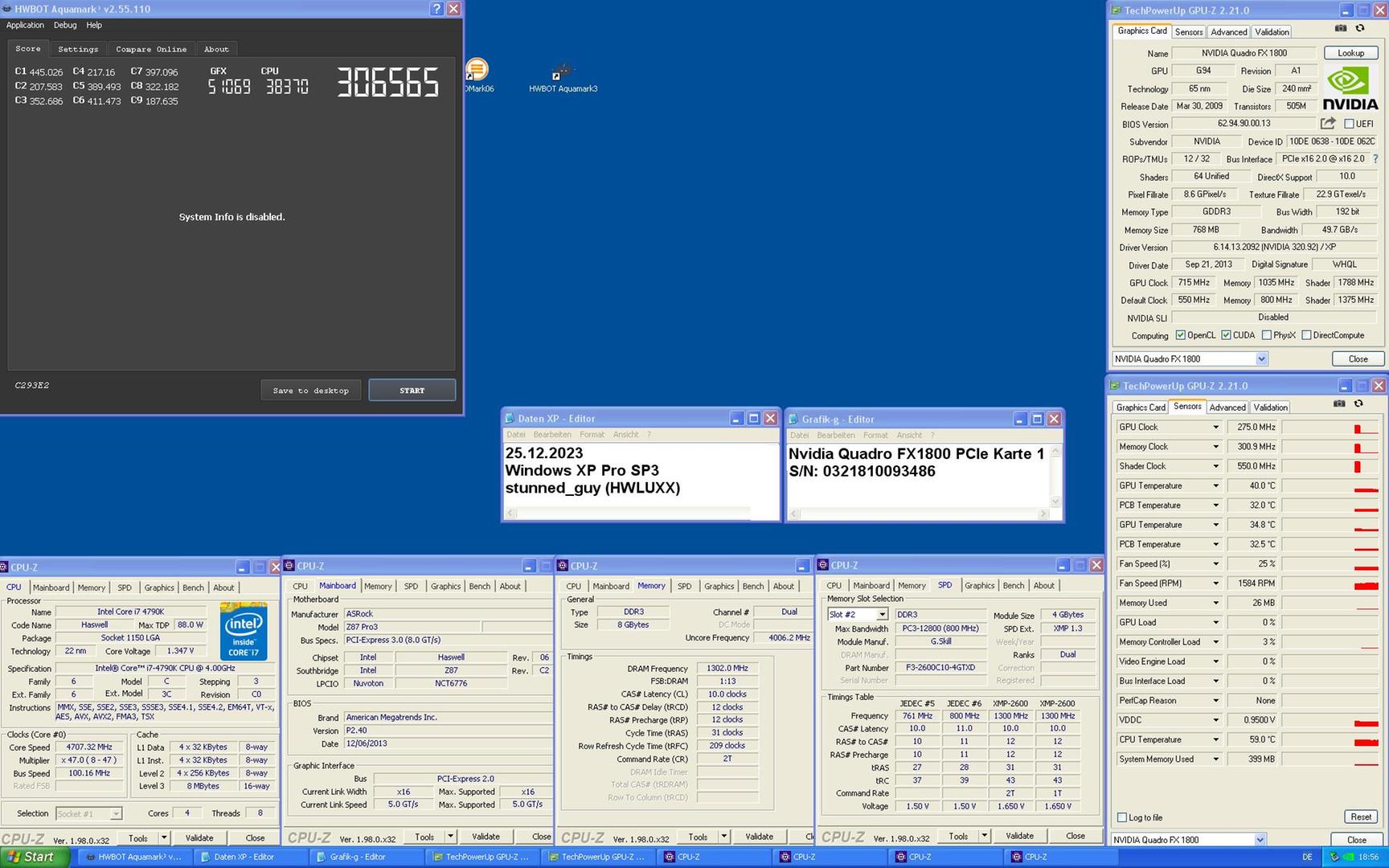Toggle the CUDA checkbox in GPU-Z
Image resolution: width=1389 pixels, height=868 pixels.
coord(1226,335)
